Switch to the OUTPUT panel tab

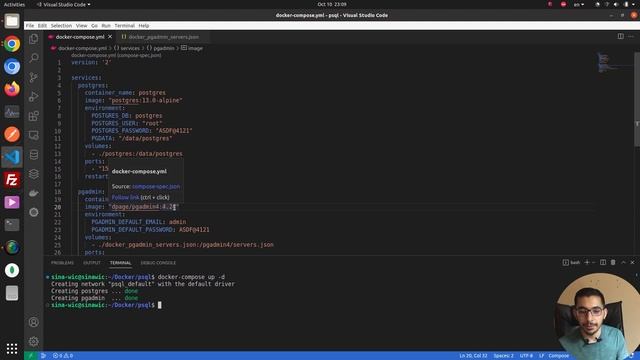pos(92,263)
